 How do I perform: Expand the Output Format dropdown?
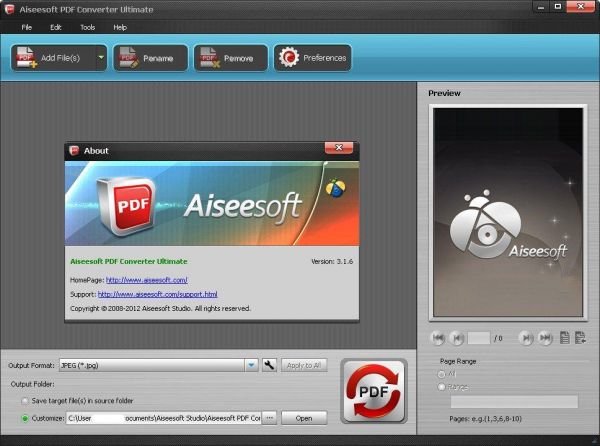click(251, 365)
